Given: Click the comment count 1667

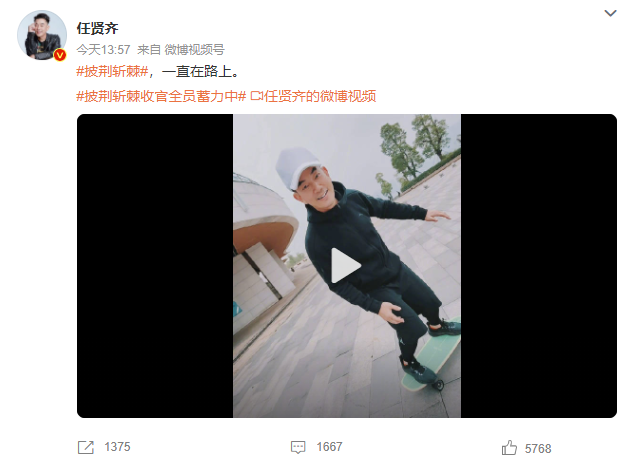Looking at the screenshot, I should coord(329,447).
